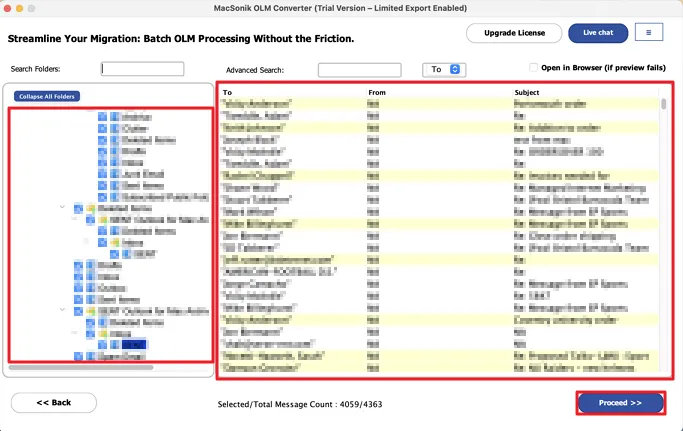Uncheck the checkbox beside the highlighted tree folder
The height and width of the screenshot is (431, 683).
point(102,345)
